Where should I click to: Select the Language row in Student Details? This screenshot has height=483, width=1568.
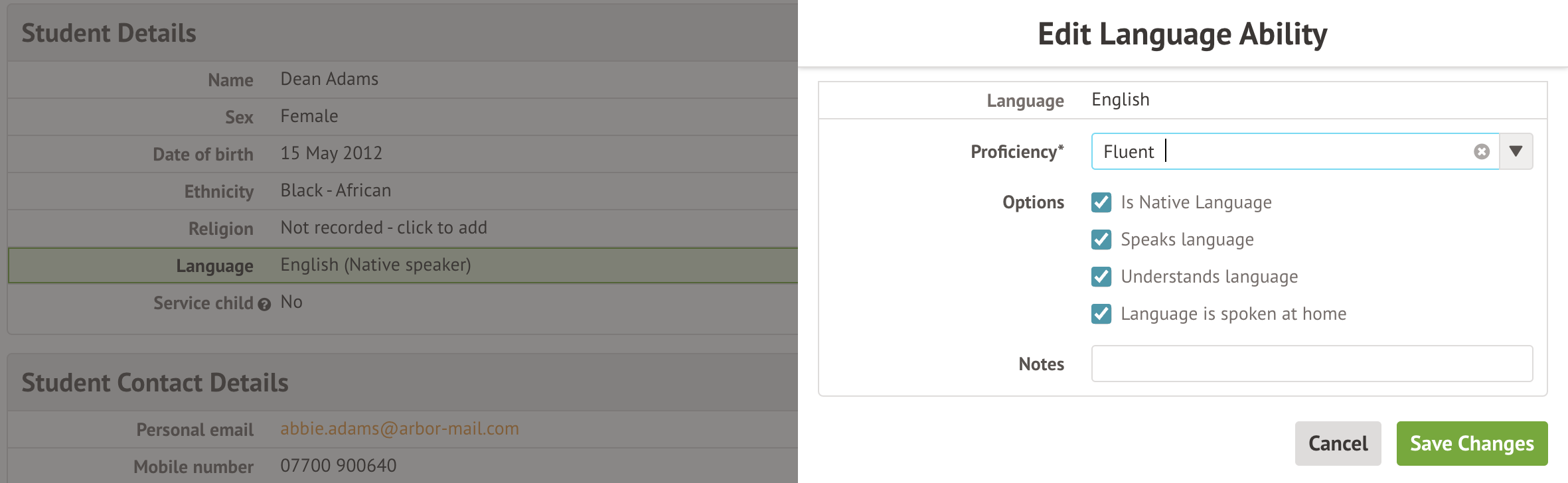pyautogui.click(x=402, y=265)
